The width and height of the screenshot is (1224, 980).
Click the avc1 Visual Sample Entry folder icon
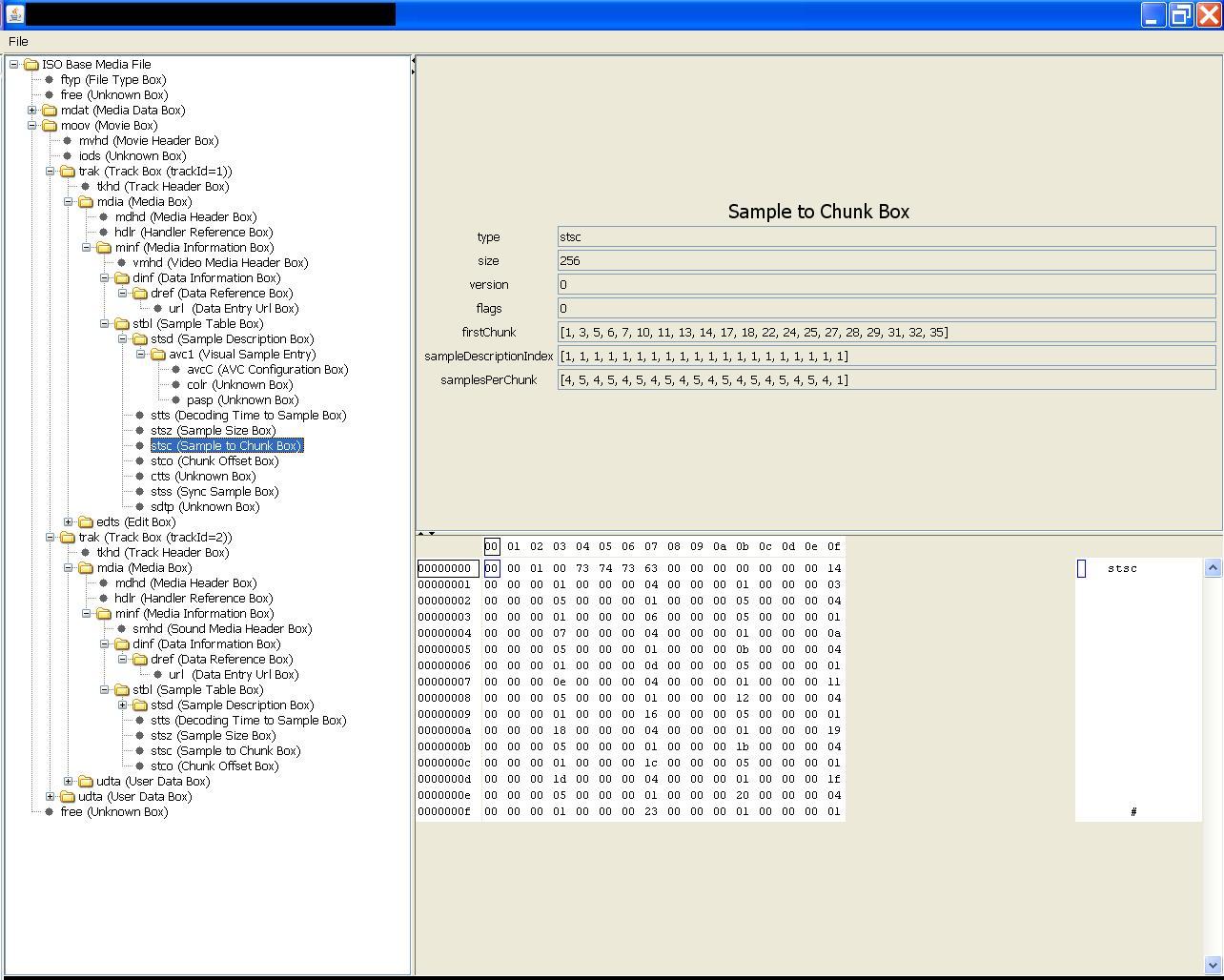(x=158, y=354)
